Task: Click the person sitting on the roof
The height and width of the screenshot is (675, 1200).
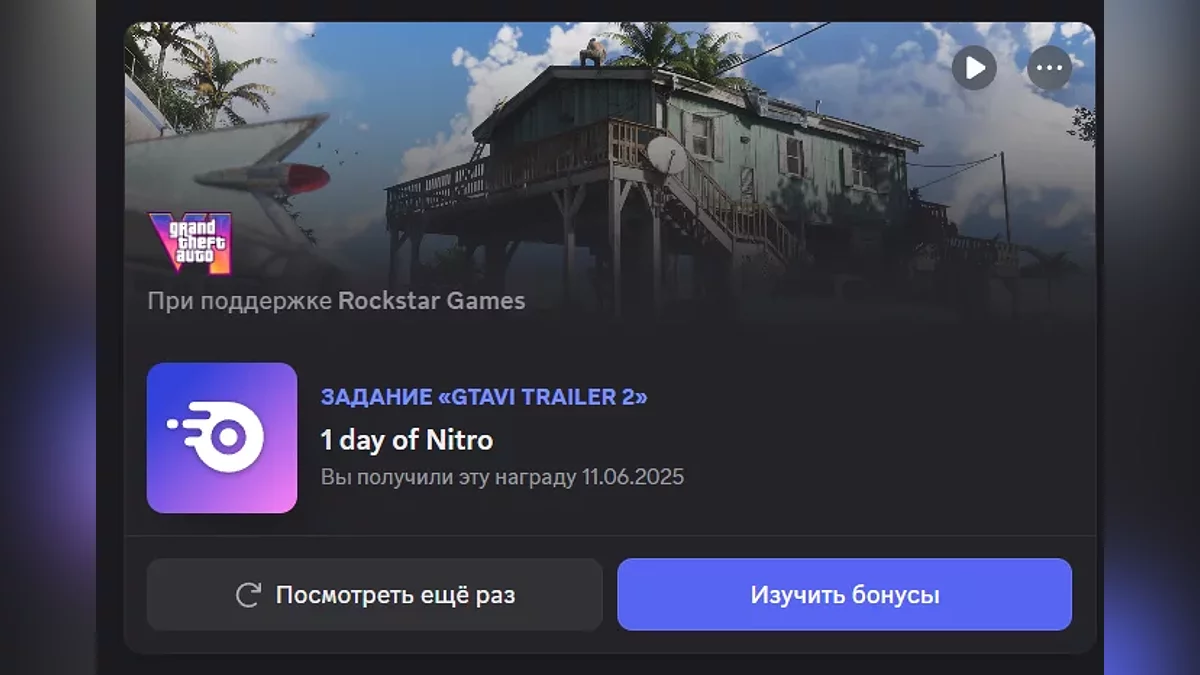Action: [596, 51]
